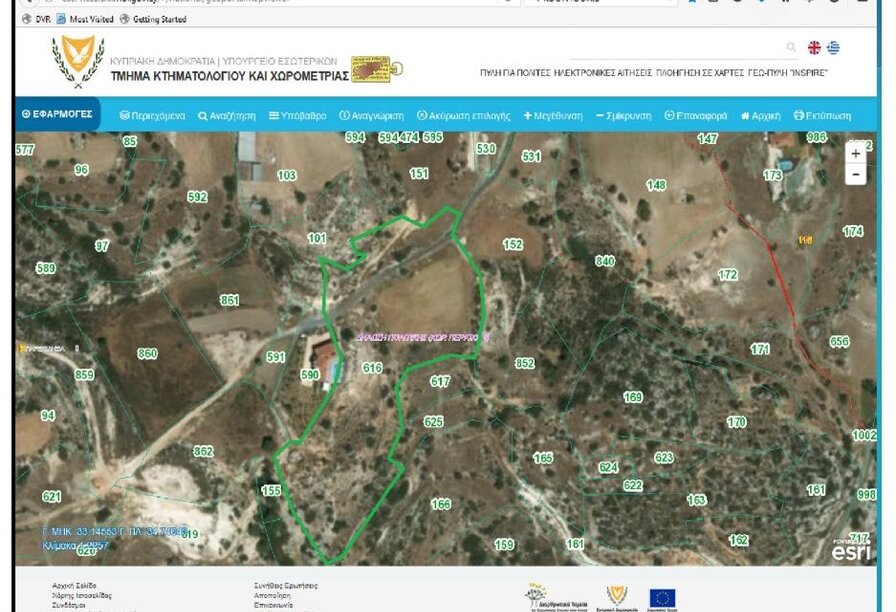Screen dimensions: 896x612
Task: Click the site search magnifier icon
Action: click(791, 47)
